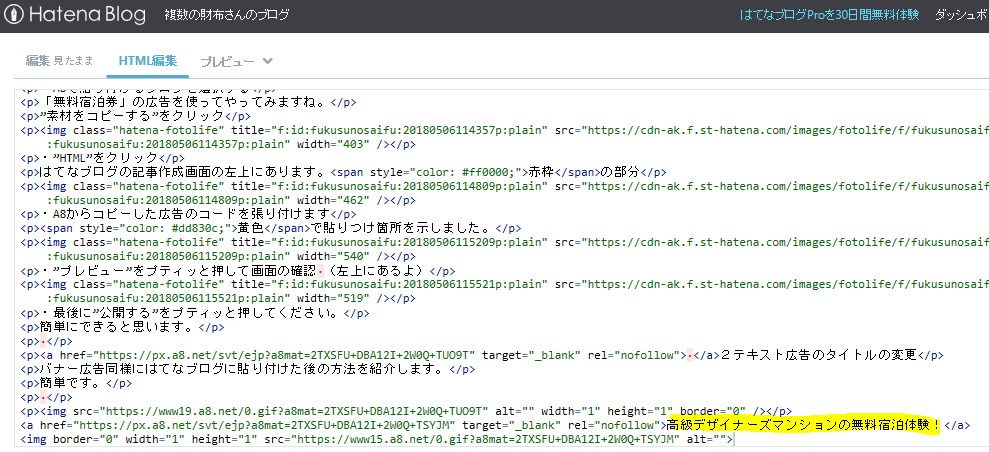Click the 赤枠 span color line
The image size is (989, 452).
click(343, 172)
